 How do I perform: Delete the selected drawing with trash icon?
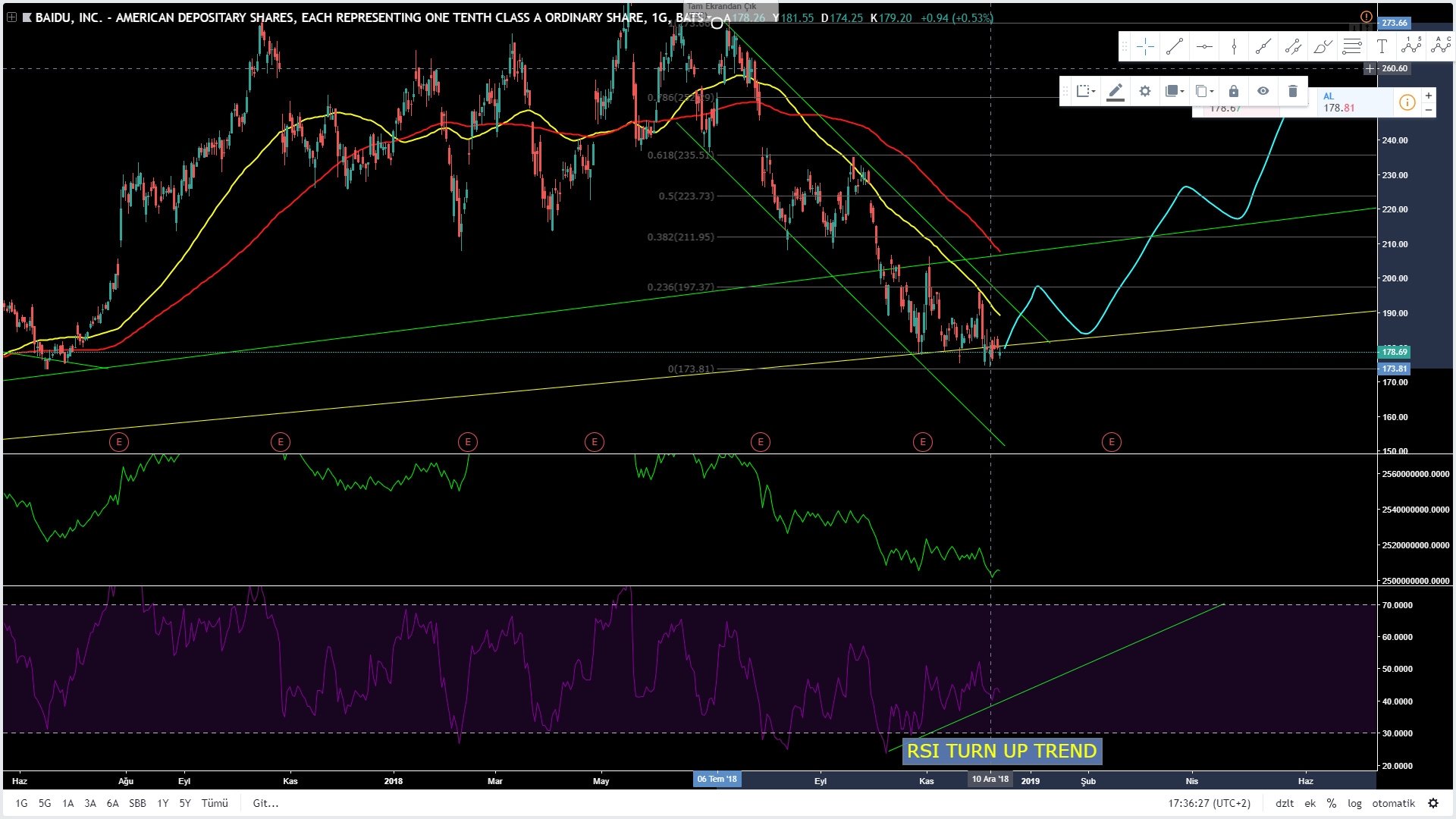point(1293,92)
